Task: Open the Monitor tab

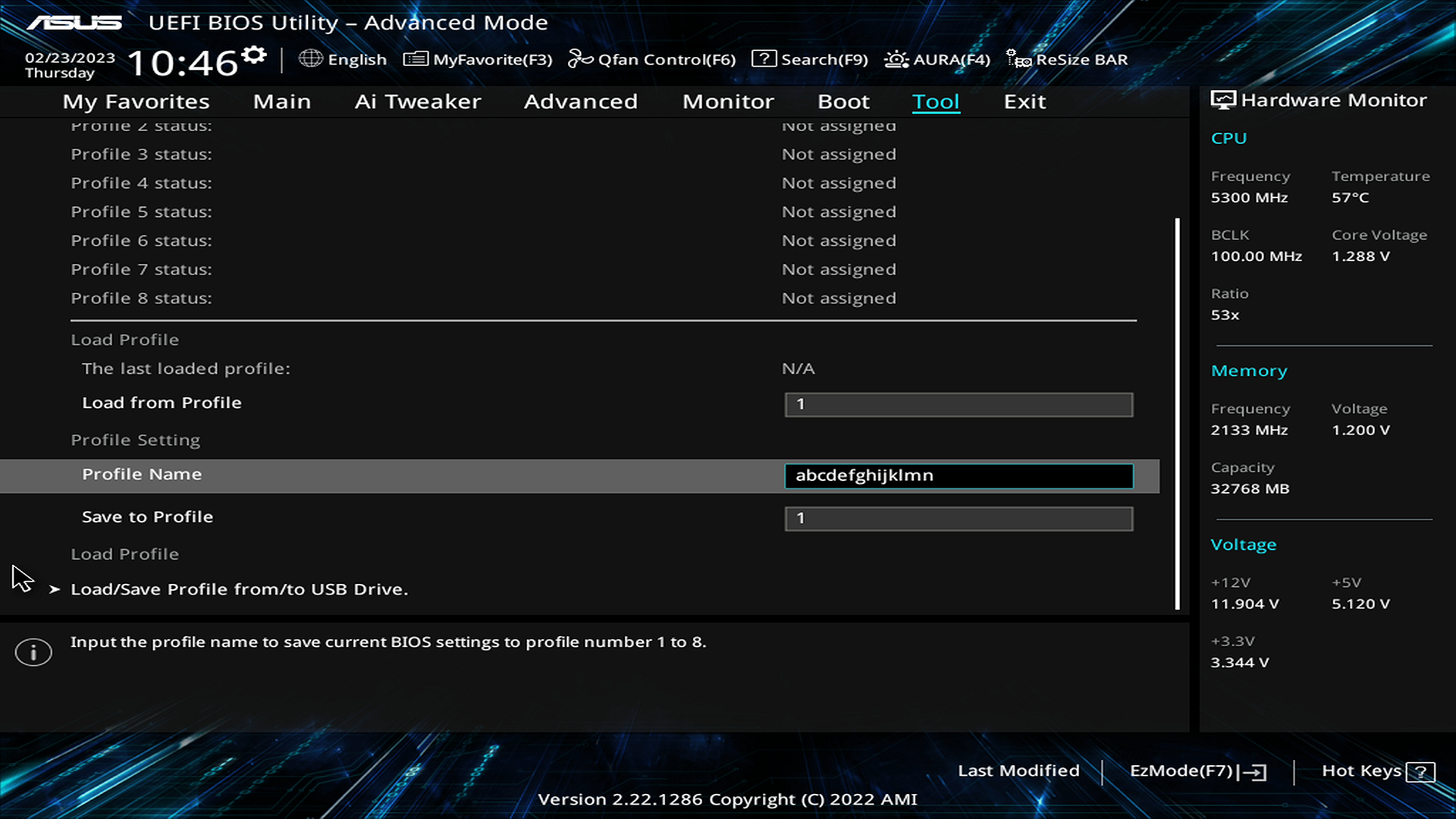Action: point(728,102)
